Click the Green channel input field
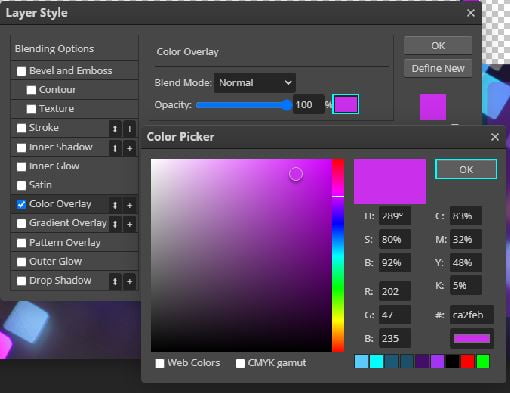The width and height of the screenshot is (510, 393). (x=395, y=315)
